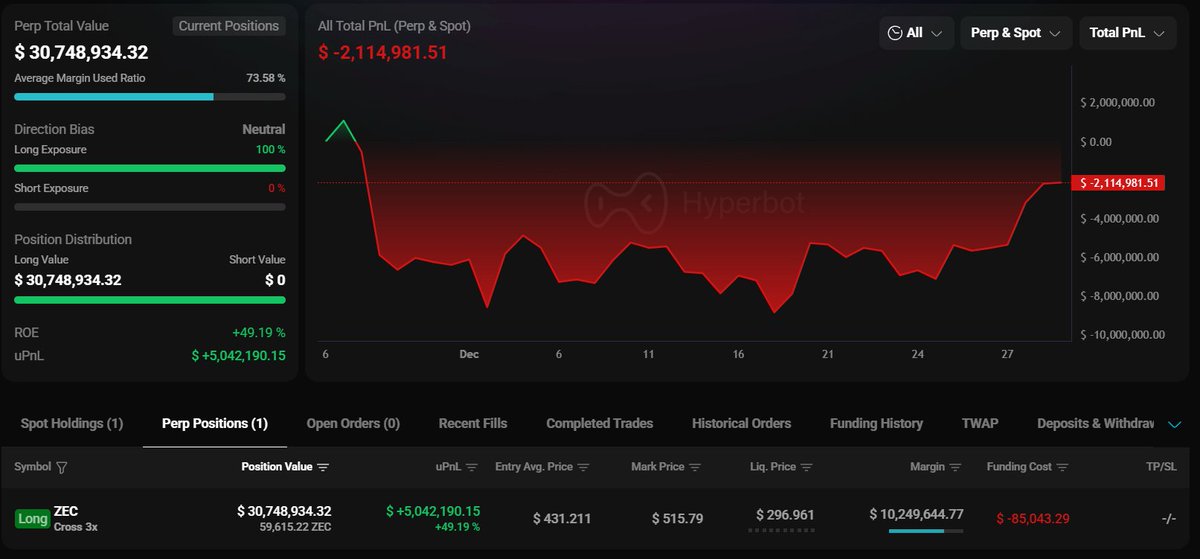Click the Current Positions button
1200x559 pixels.
click(229, 26)
